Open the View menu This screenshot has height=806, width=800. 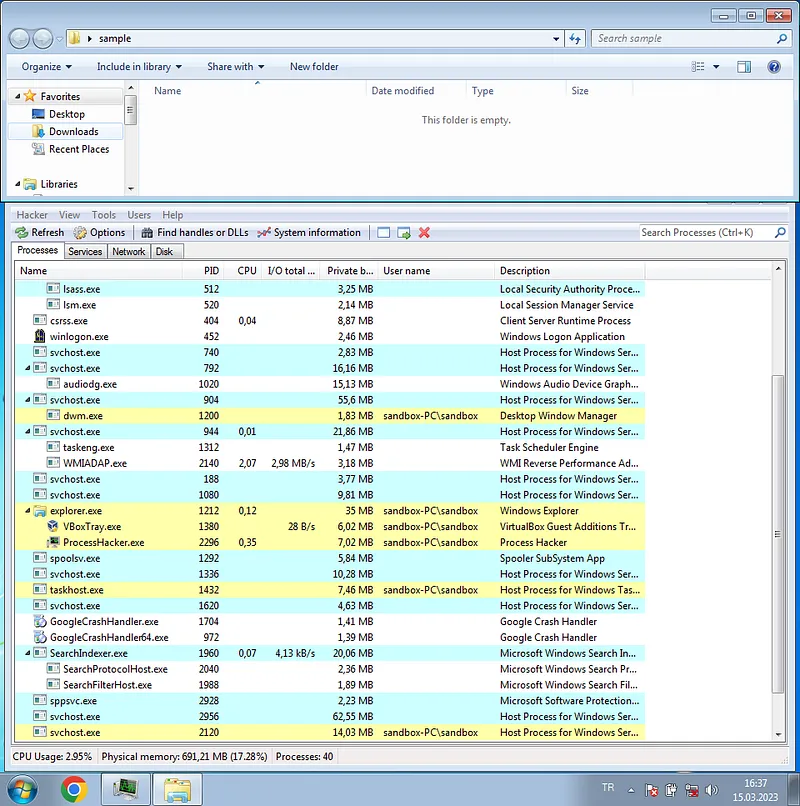point(69,215)
